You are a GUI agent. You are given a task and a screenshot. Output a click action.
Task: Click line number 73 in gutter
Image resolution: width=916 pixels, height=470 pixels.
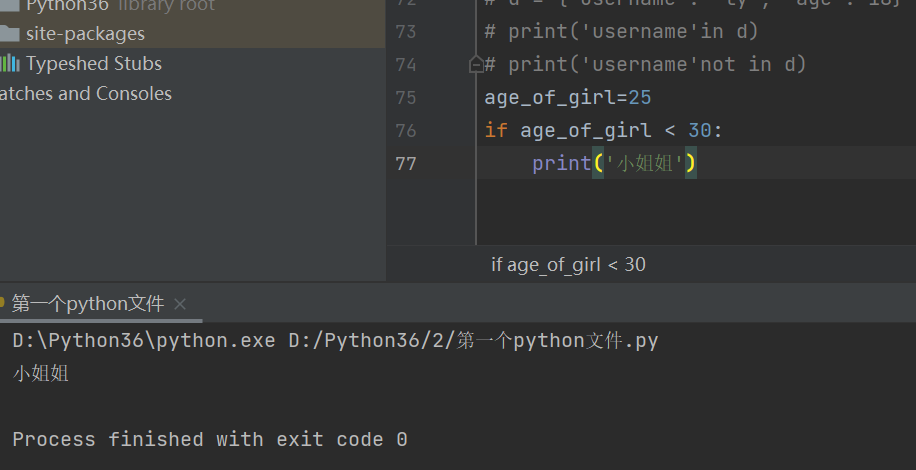tap(405, 32)
